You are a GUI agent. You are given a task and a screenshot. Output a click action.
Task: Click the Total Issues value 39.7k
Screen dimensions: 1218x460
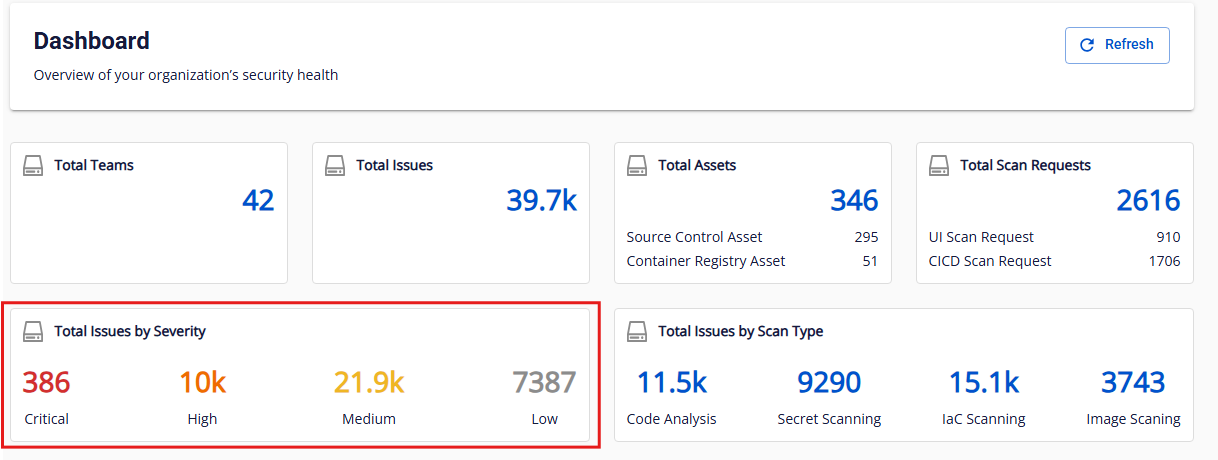tap(541, 201)
